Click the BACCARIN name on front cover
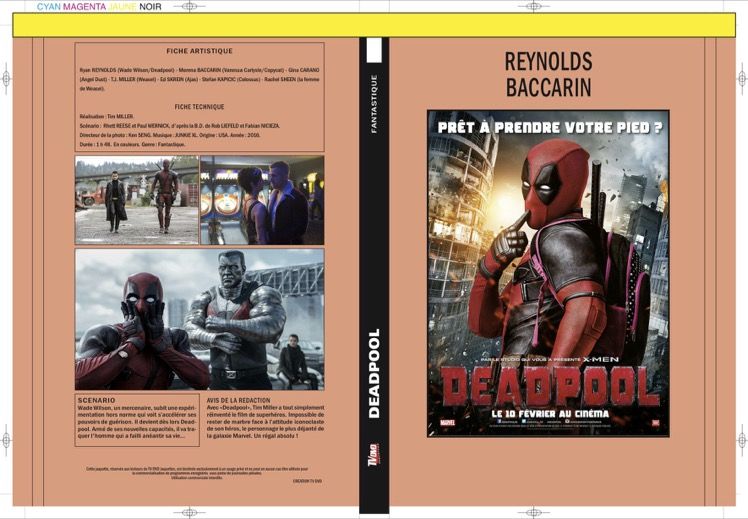This screenshot has width=748, height=519. (x=549, y=87)
